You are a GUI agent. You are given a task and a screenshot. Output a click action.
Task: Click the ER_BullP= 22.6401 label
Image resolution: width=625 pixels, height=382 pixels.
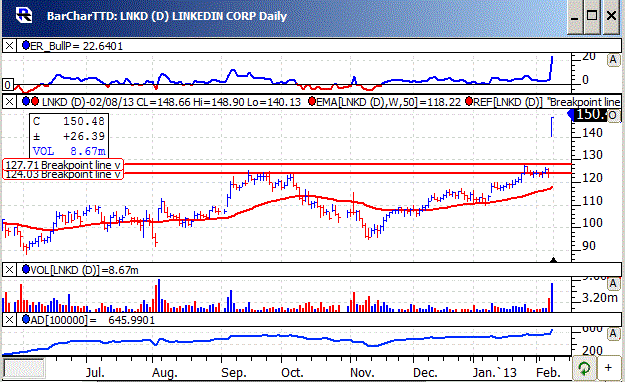tap(77, 46)
